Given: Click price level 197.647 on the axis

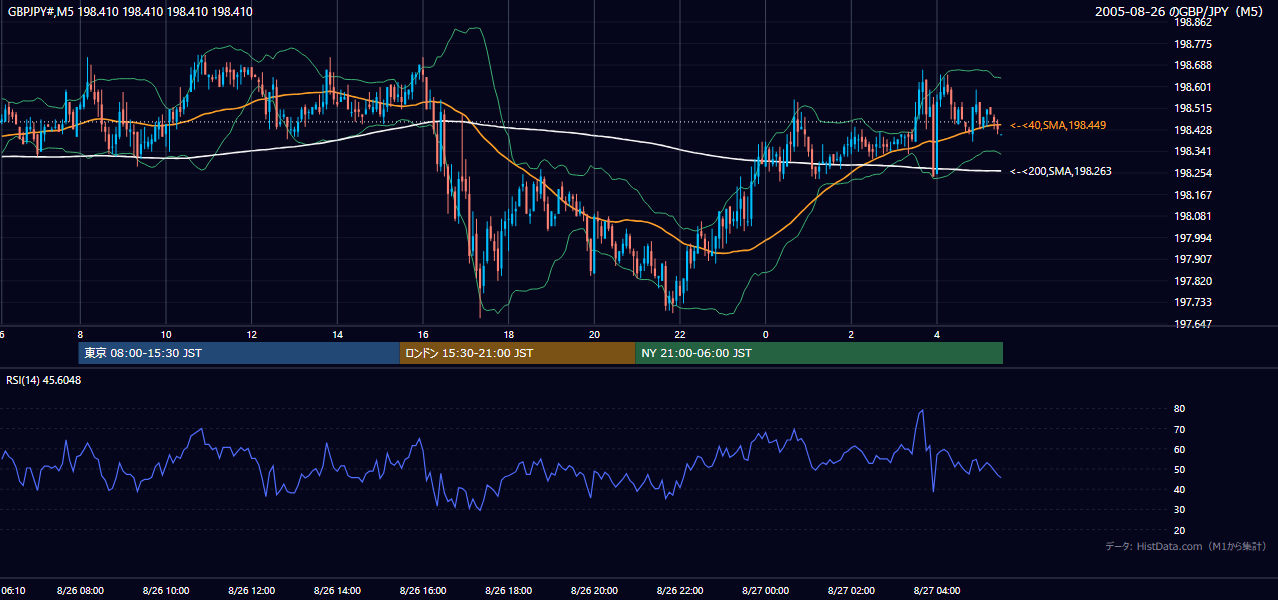Looking at the screenshot, I should pos(1193,324).
